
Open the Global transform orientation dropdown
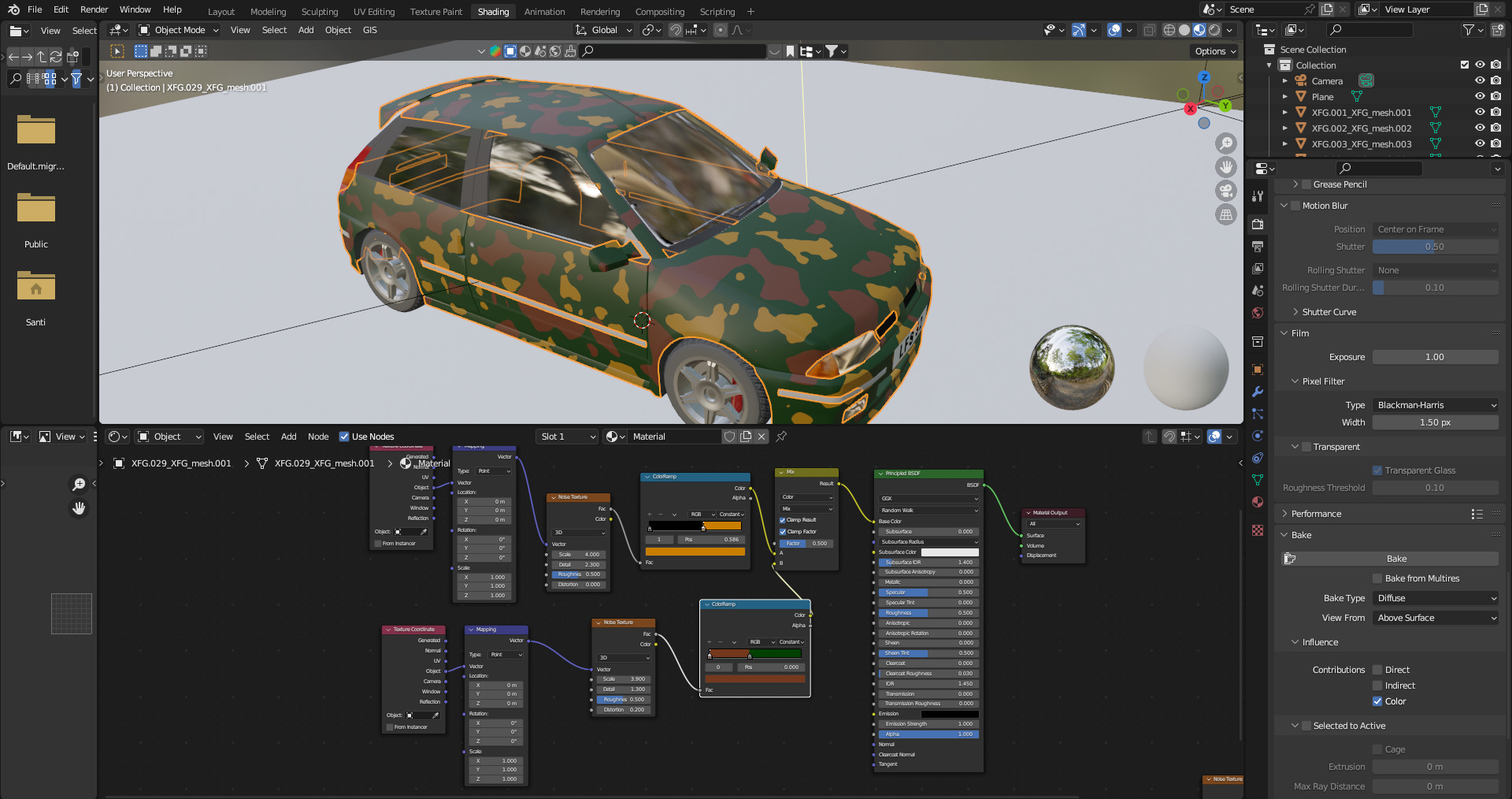(604, 30)
